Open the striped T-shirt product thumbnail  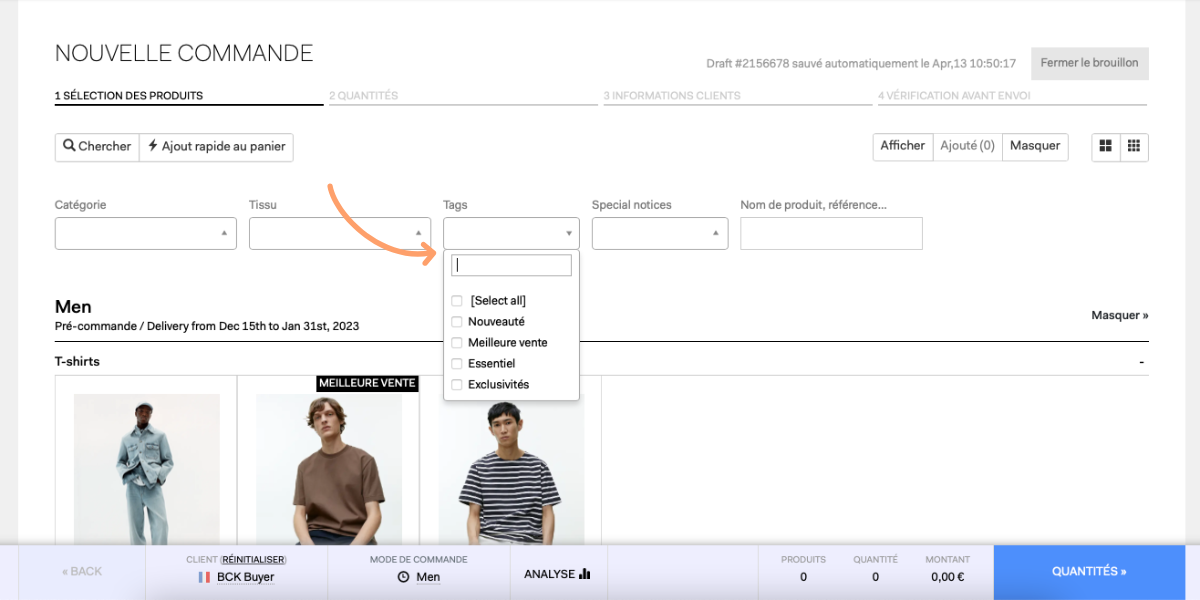(511, 469)
